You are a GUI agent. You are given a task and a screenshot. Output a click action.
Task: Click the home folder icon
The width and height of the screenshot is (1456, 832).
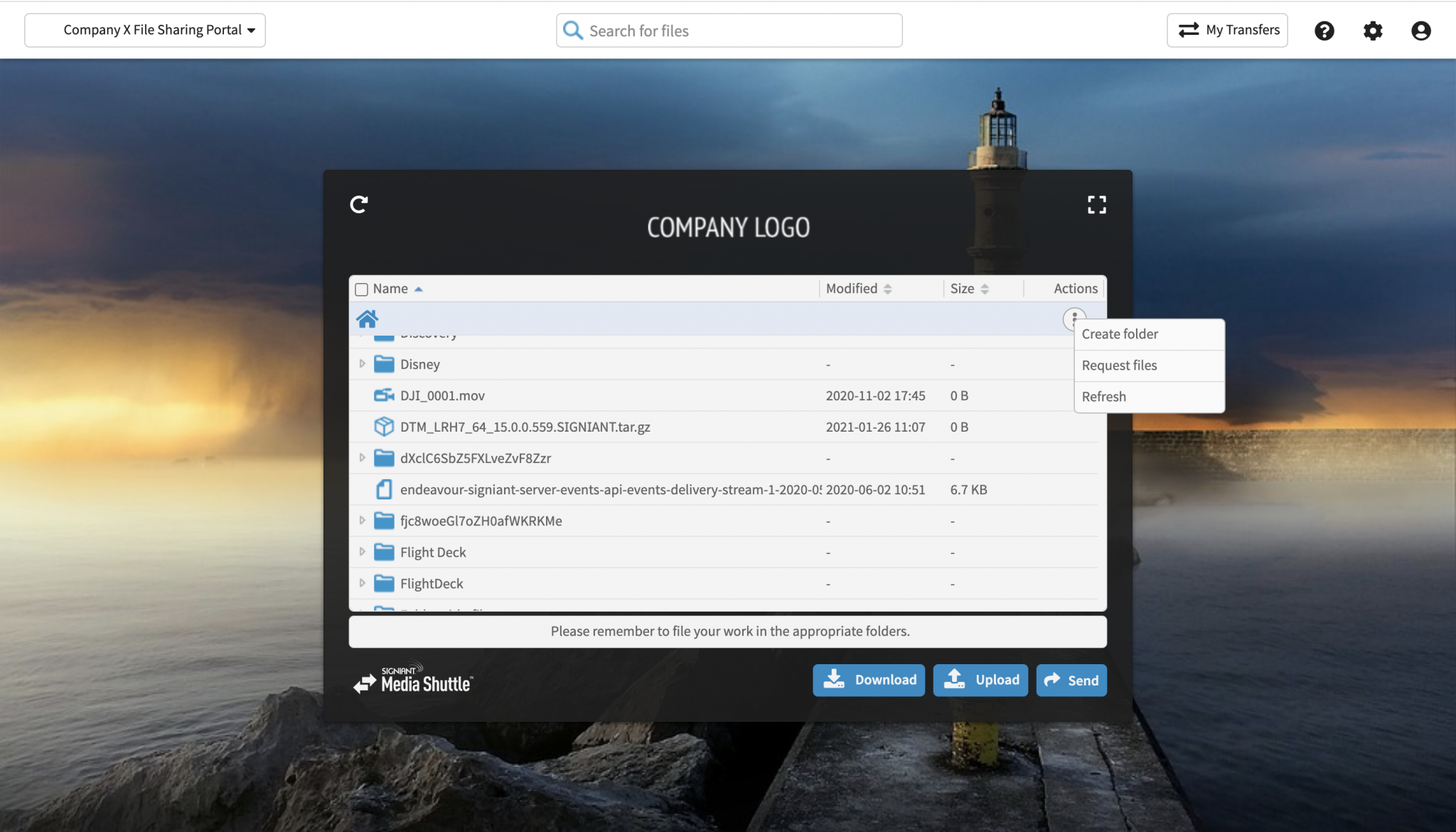click(367, 319)
